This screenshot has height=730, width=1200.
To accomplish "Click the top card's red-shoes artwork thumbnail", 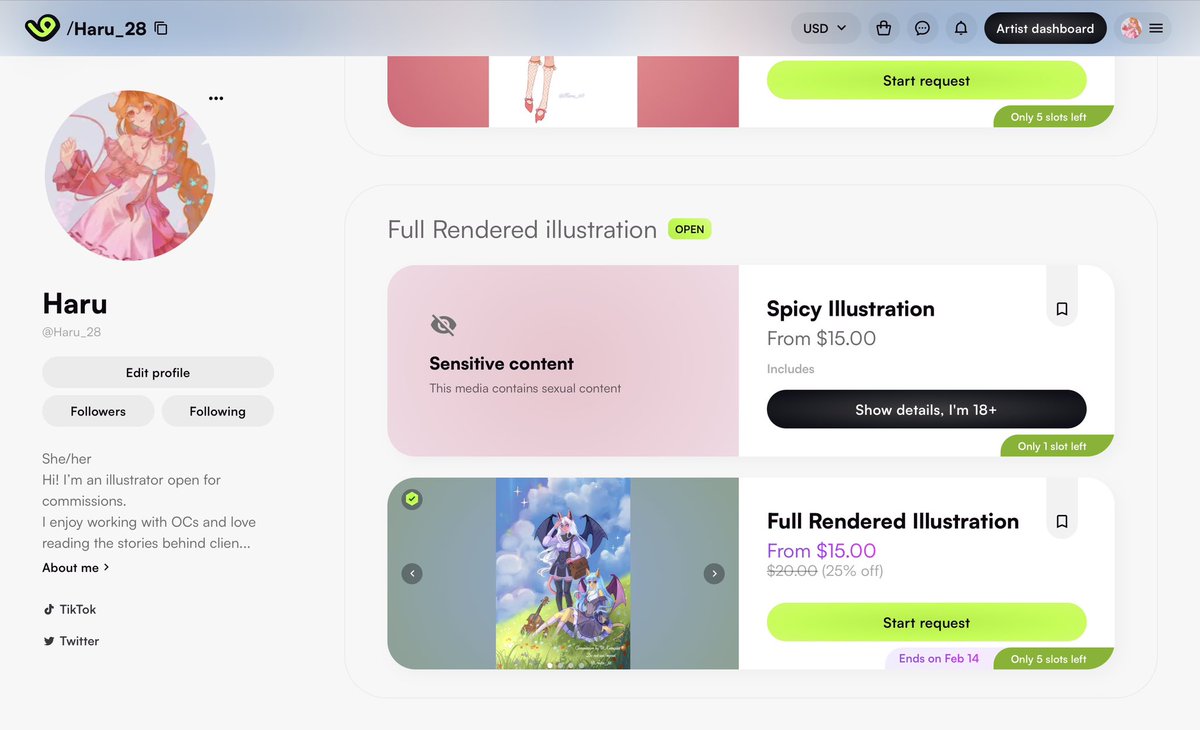I will click(x=563, y=91).
